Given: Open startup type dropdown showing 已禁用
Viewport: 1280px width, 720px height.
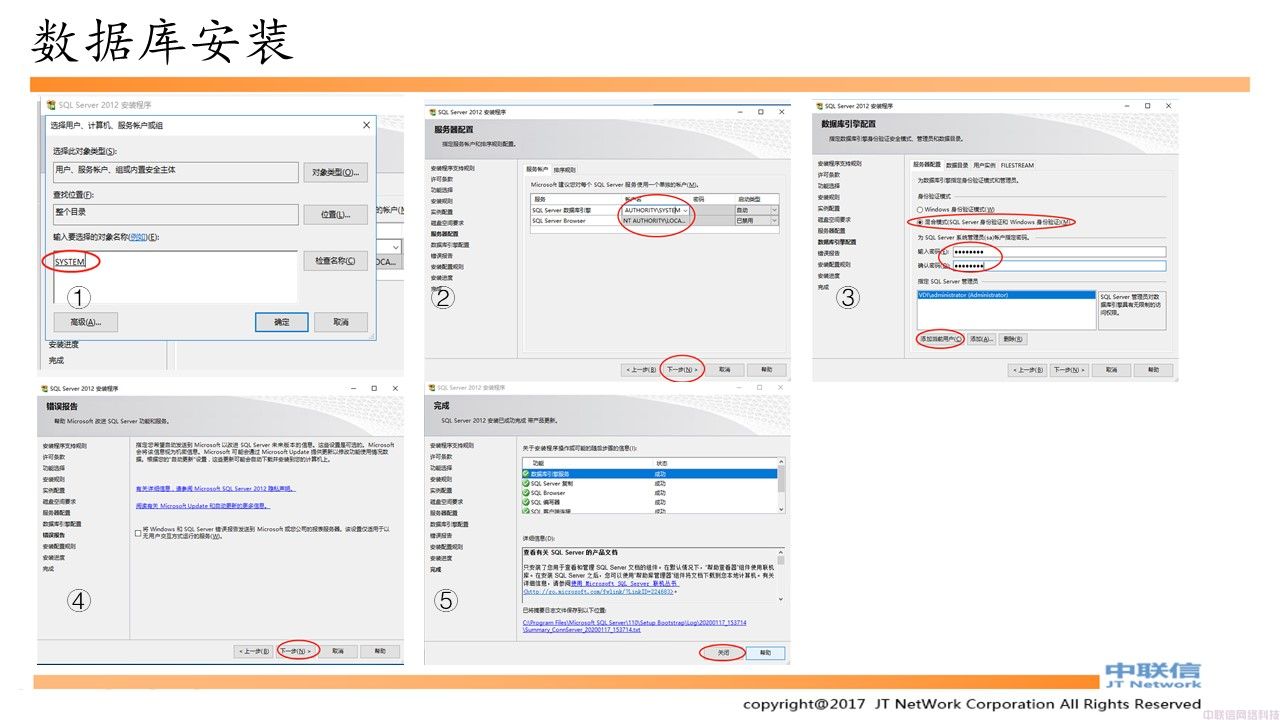Looking at the screenshot, I should point(774,220).
